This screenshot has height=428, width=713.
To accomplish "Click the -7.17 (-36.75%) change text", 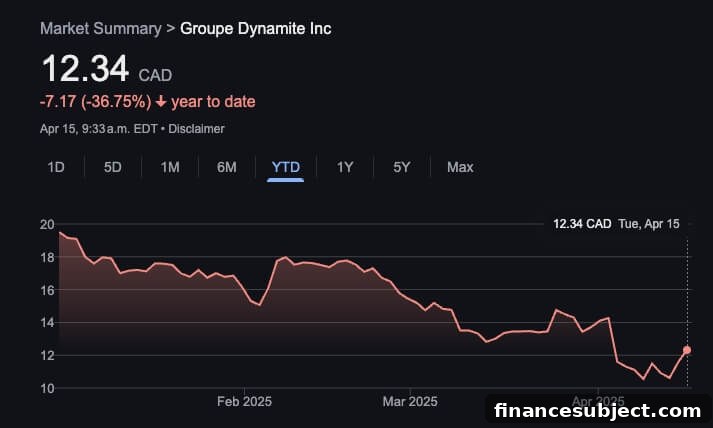I will [95, 101].
